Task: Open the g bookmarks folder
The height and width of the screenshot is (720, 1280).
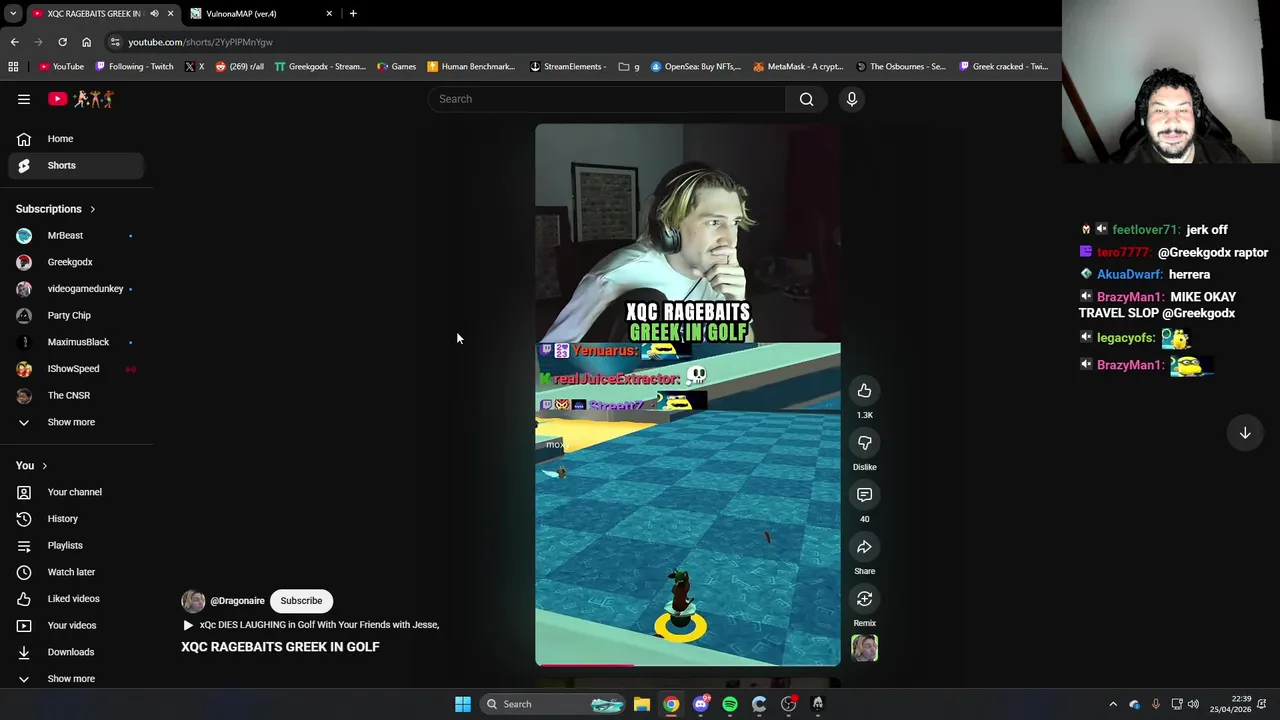Action: [629, 67]
